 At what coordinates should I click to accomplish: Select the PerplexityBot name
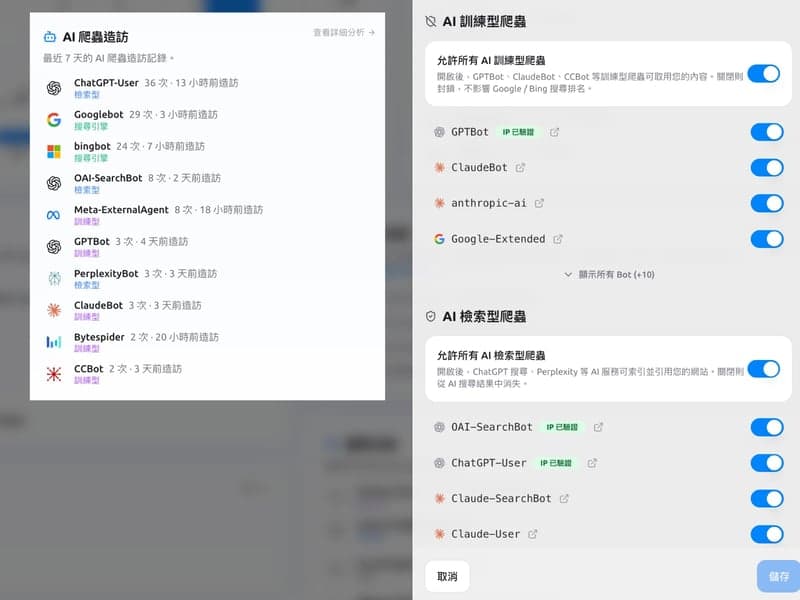coord(106,273)
